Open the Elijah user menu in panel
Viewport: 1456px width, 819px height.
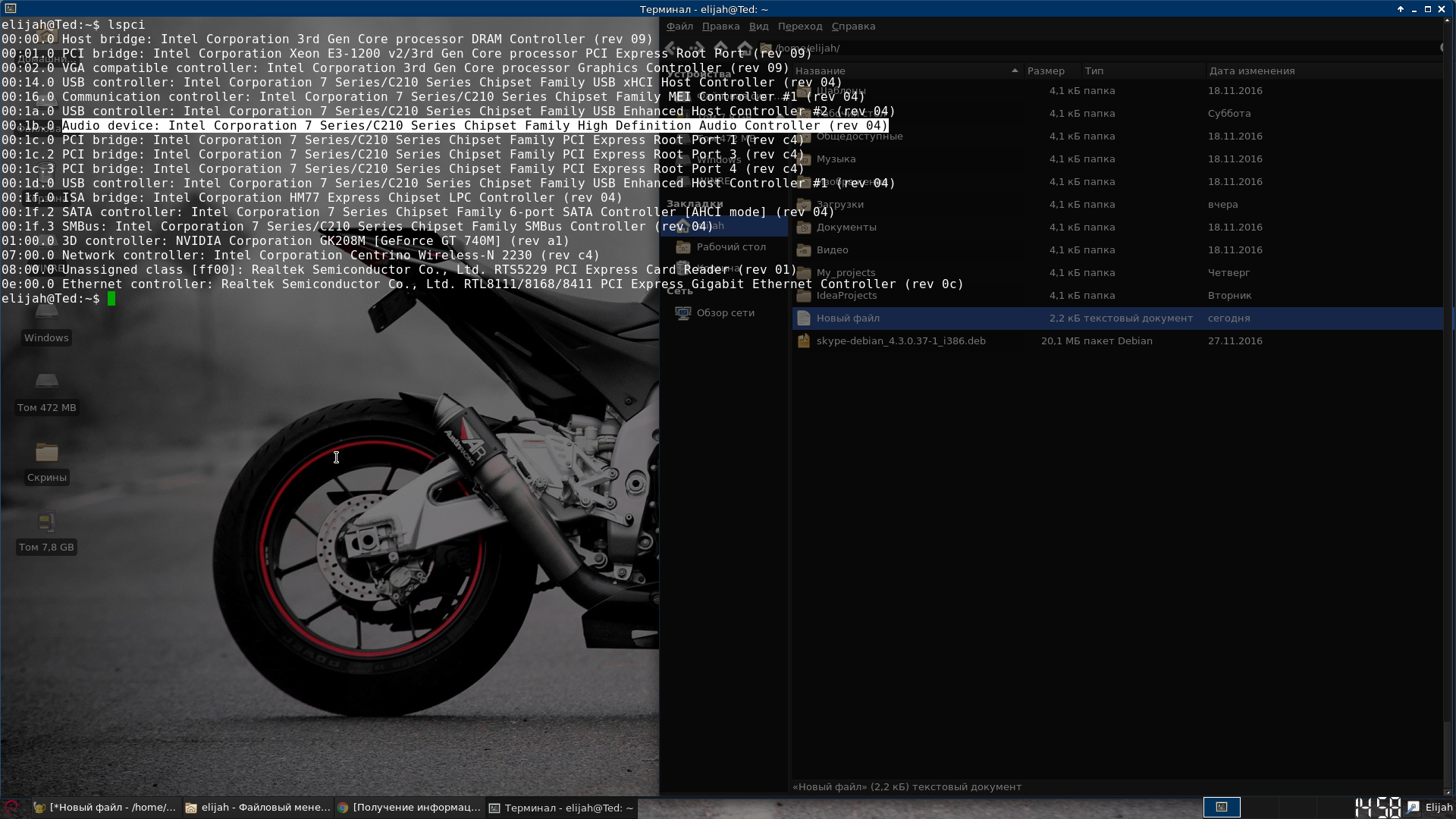1439,807
